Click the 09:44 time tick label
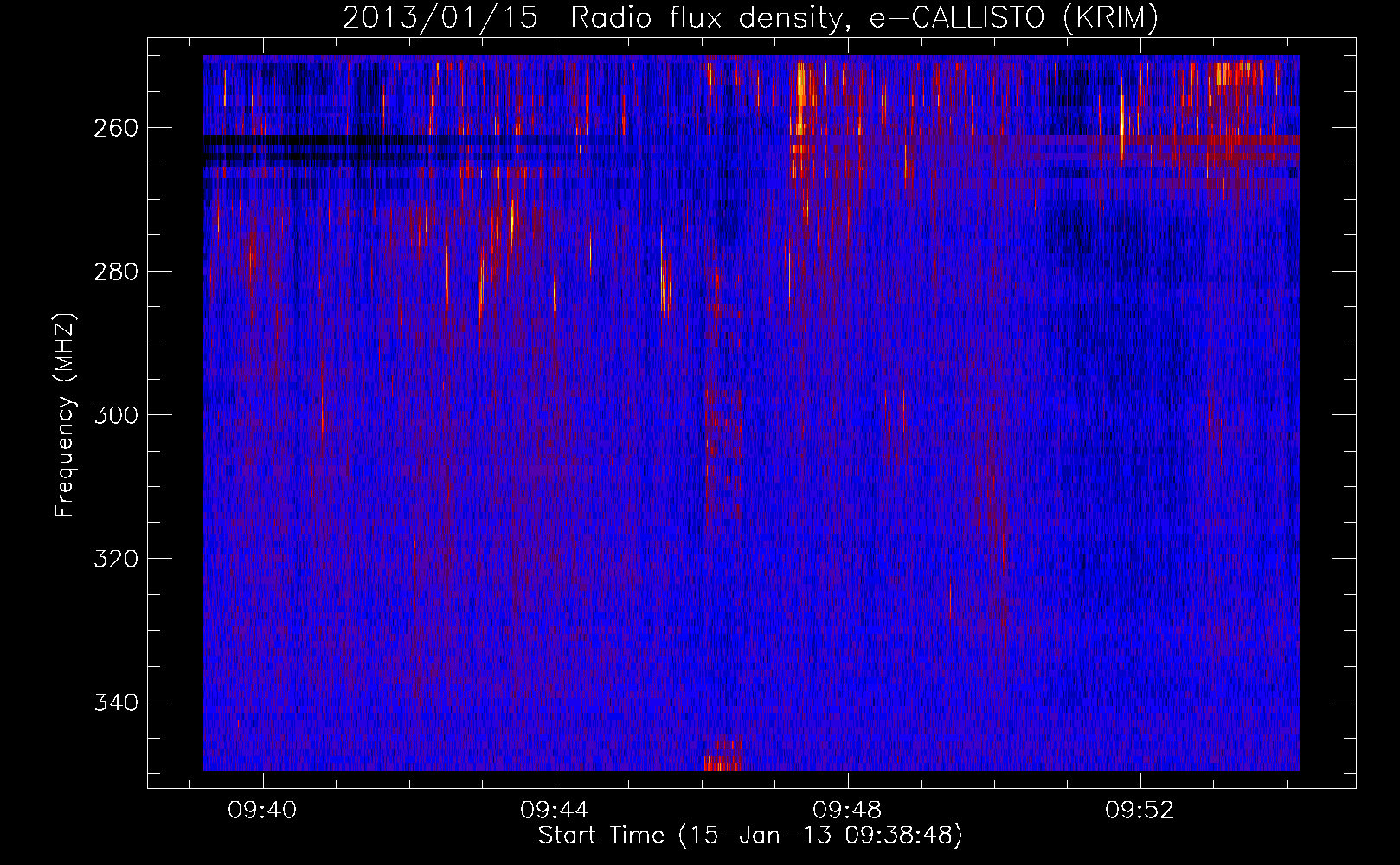The width and height of the screenshot is (1400, 865). [x=555, y=810]
